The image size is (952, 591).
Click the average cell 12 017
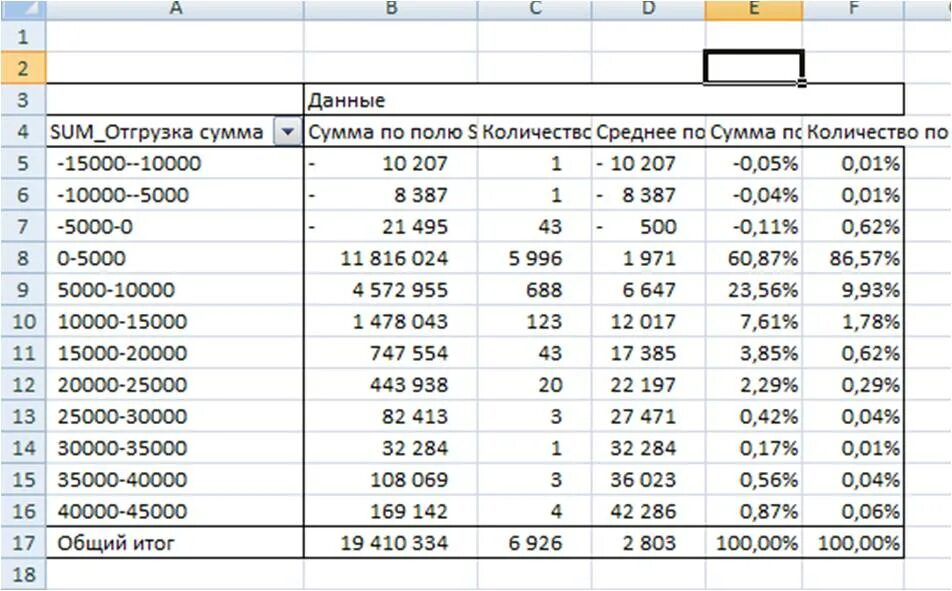pyautogui.click(x=648, y=321)
